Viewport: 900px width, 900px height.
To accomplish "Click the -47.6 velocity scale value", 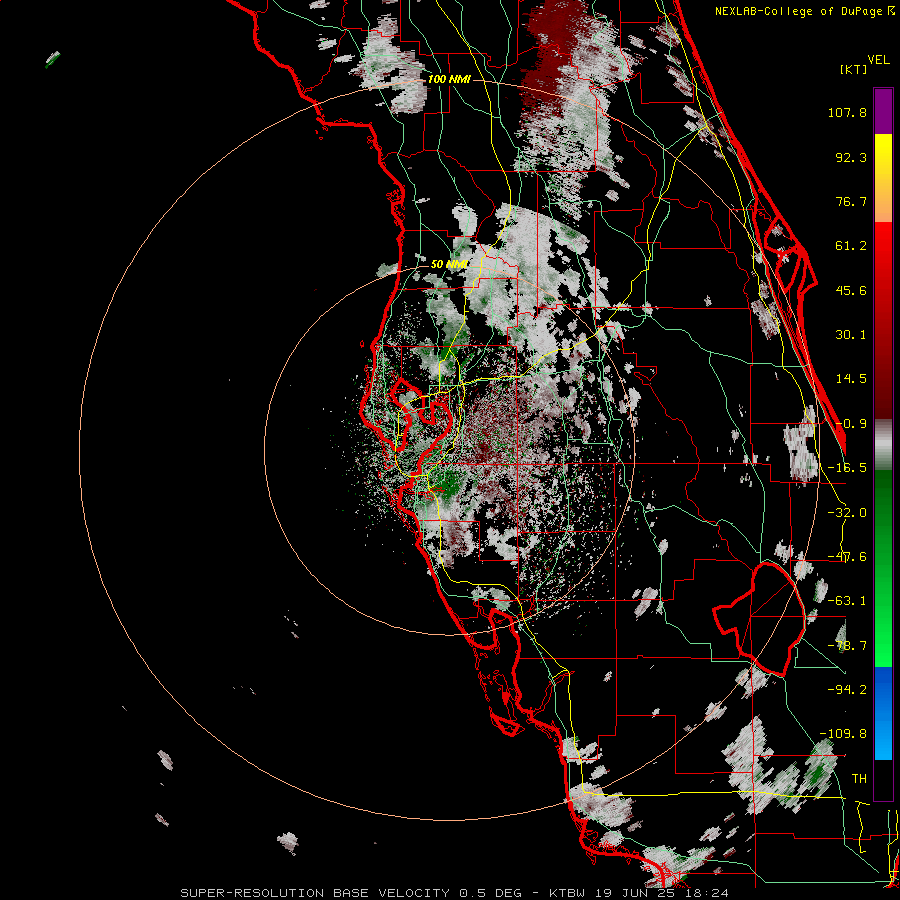I will [847, 557].
